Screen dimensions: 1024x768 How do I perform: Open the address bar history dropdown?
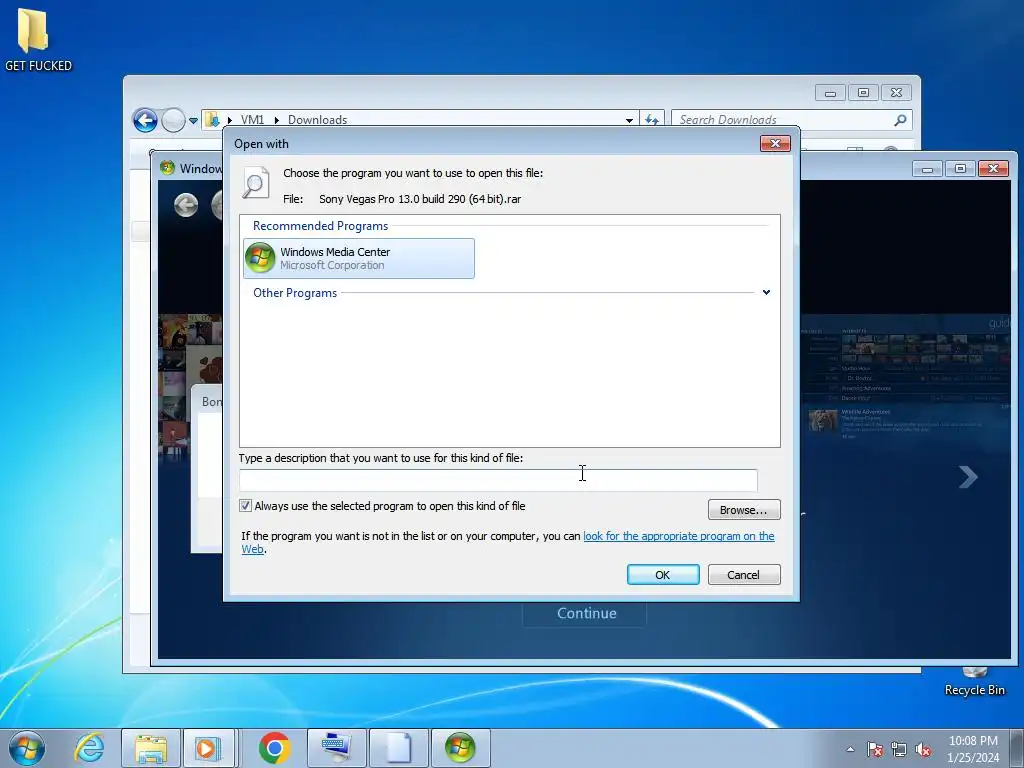click(629, 120)
